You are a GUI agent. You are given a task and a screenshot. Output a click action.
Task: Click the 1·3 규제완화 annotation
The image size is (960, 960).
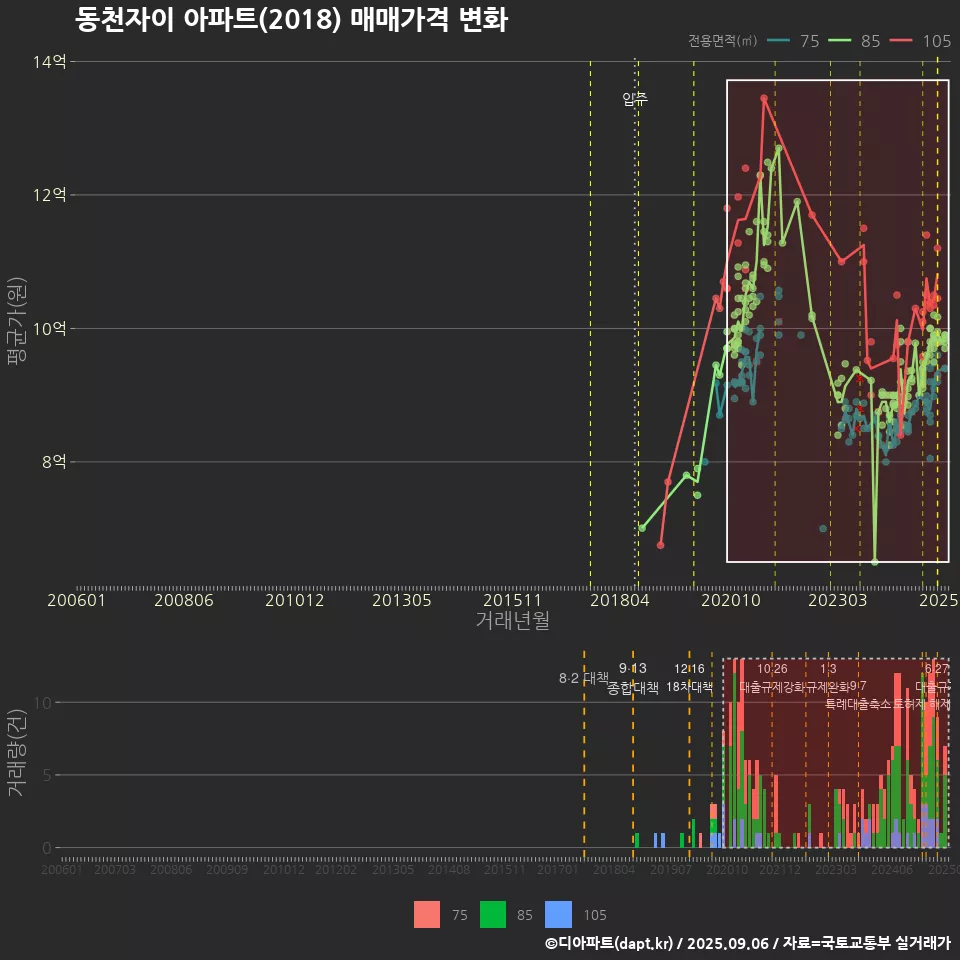tap(828, 678)
